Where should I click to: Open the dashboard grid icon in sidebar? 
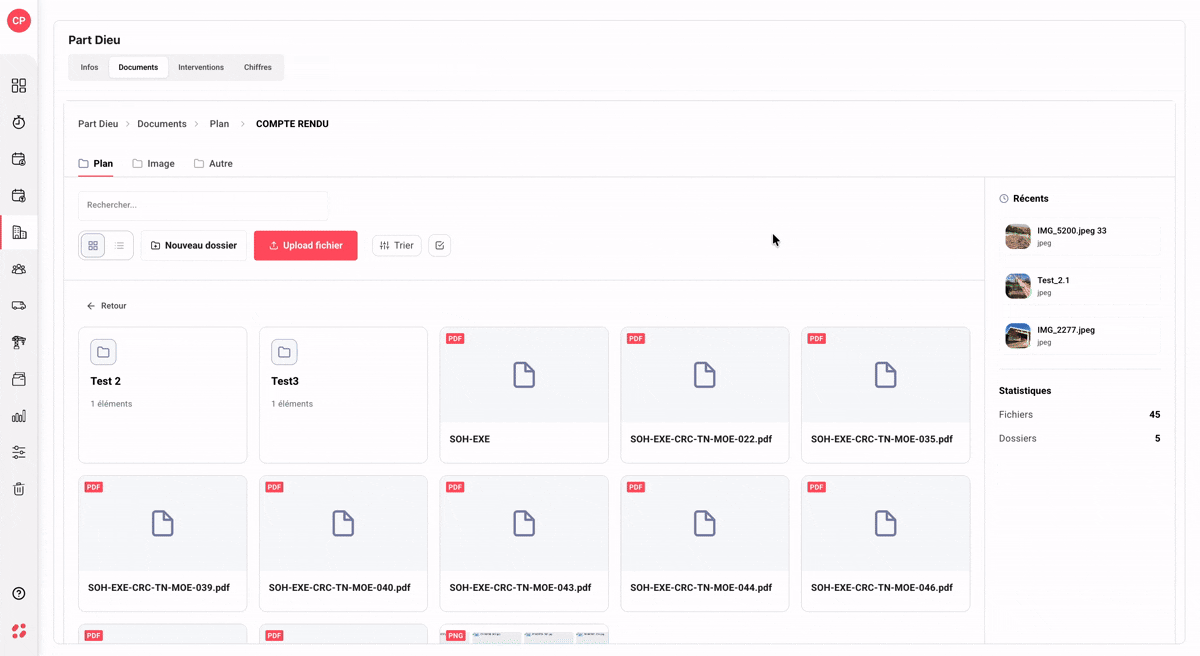pos(18,86)
